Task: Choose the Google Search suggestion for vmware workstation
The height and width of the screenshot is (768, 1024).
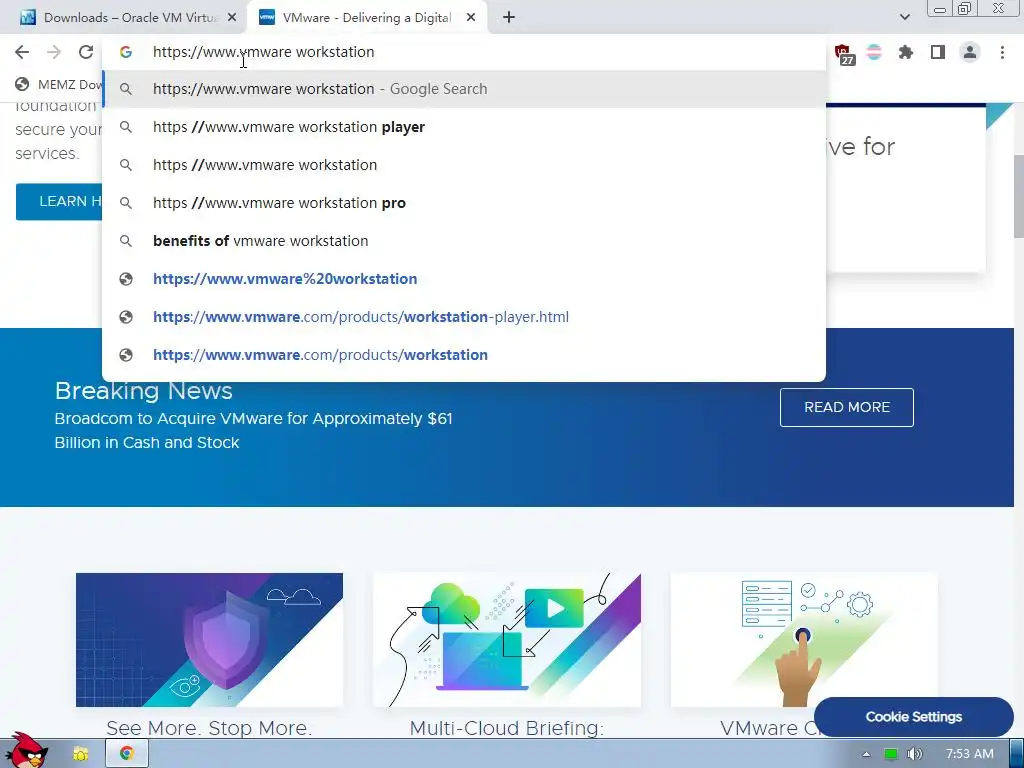Action: [464, 89]
